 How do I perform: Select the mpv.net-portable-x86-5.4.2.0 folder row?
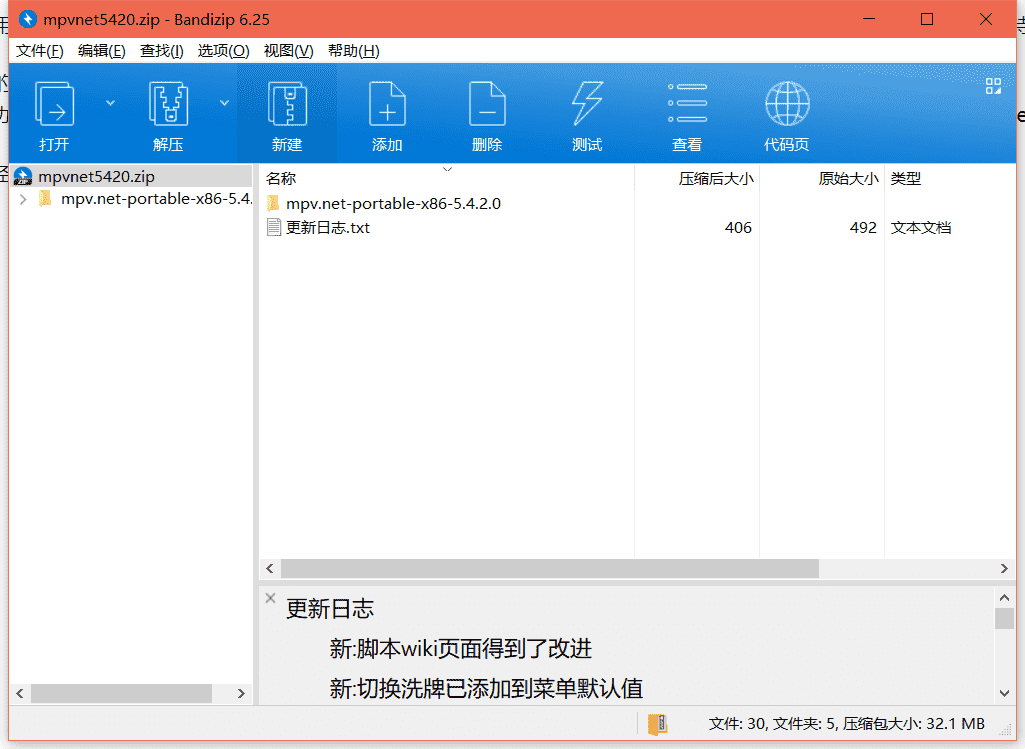click(394, 203)
